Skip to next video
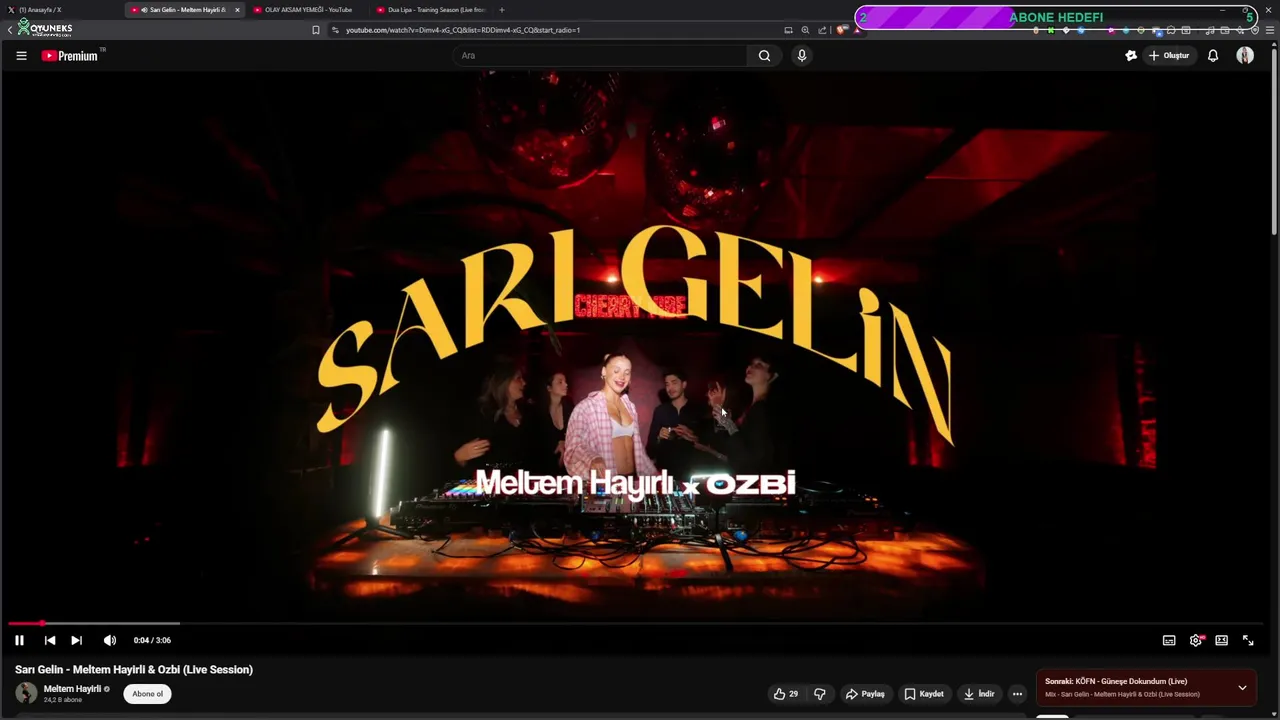The width and height of the screenshot is (1280, 720). (76, 640)
